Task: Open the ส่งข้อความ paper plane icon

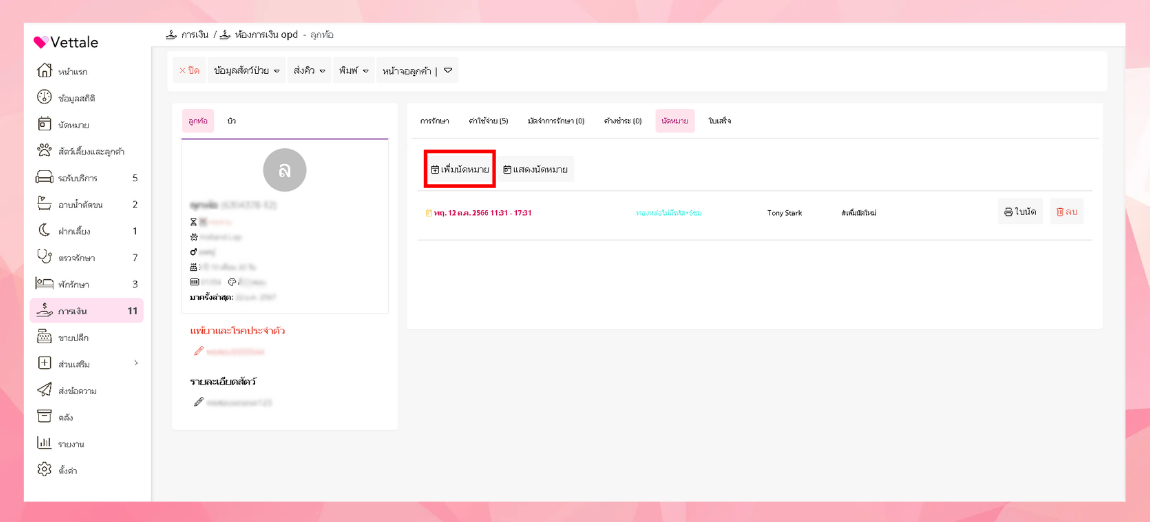Action: (x=44, y=390)
